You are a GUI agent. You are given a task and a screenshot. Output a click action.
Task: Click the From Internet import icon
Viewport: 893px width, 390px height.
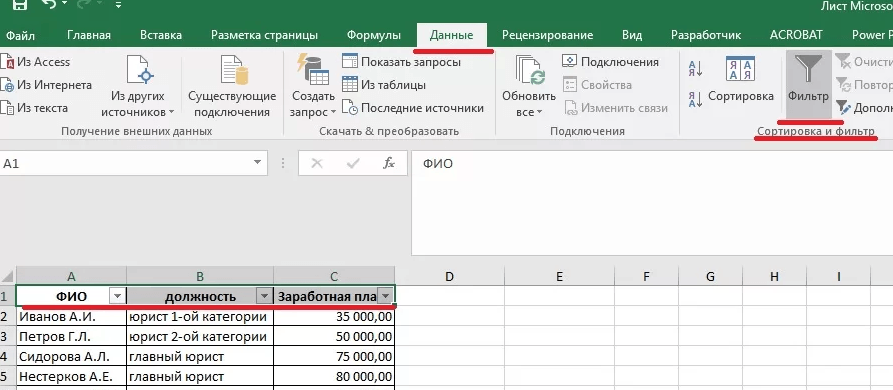coord(7,85)
